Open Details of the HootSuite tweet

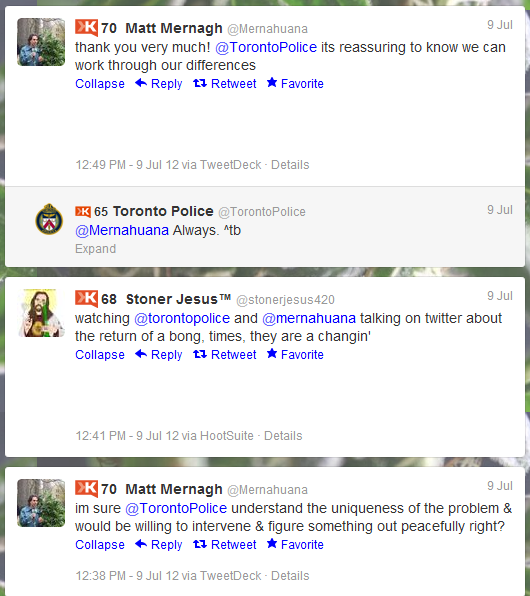click(x=283, y=436)
